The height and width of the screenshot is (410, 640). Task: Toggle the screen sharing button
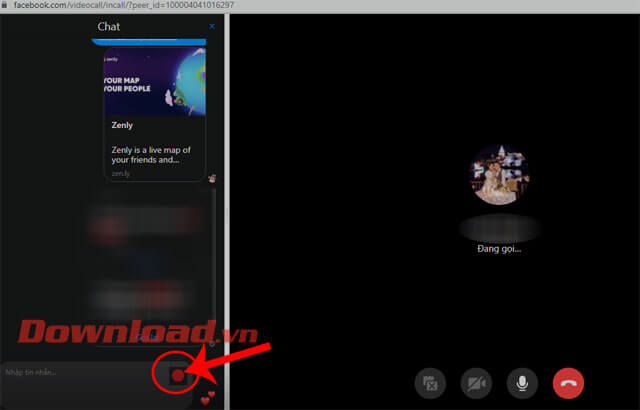(x=430, y=383)
